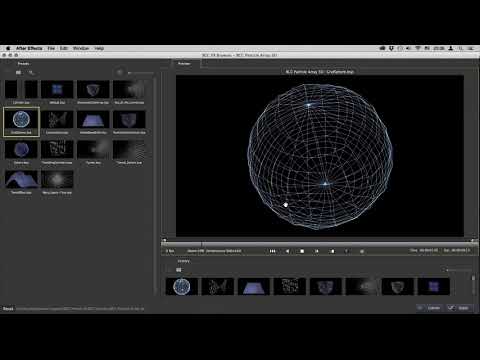Adjust the History thumbnail size slider
480x360 pixels.
click(x=459, y=270)
